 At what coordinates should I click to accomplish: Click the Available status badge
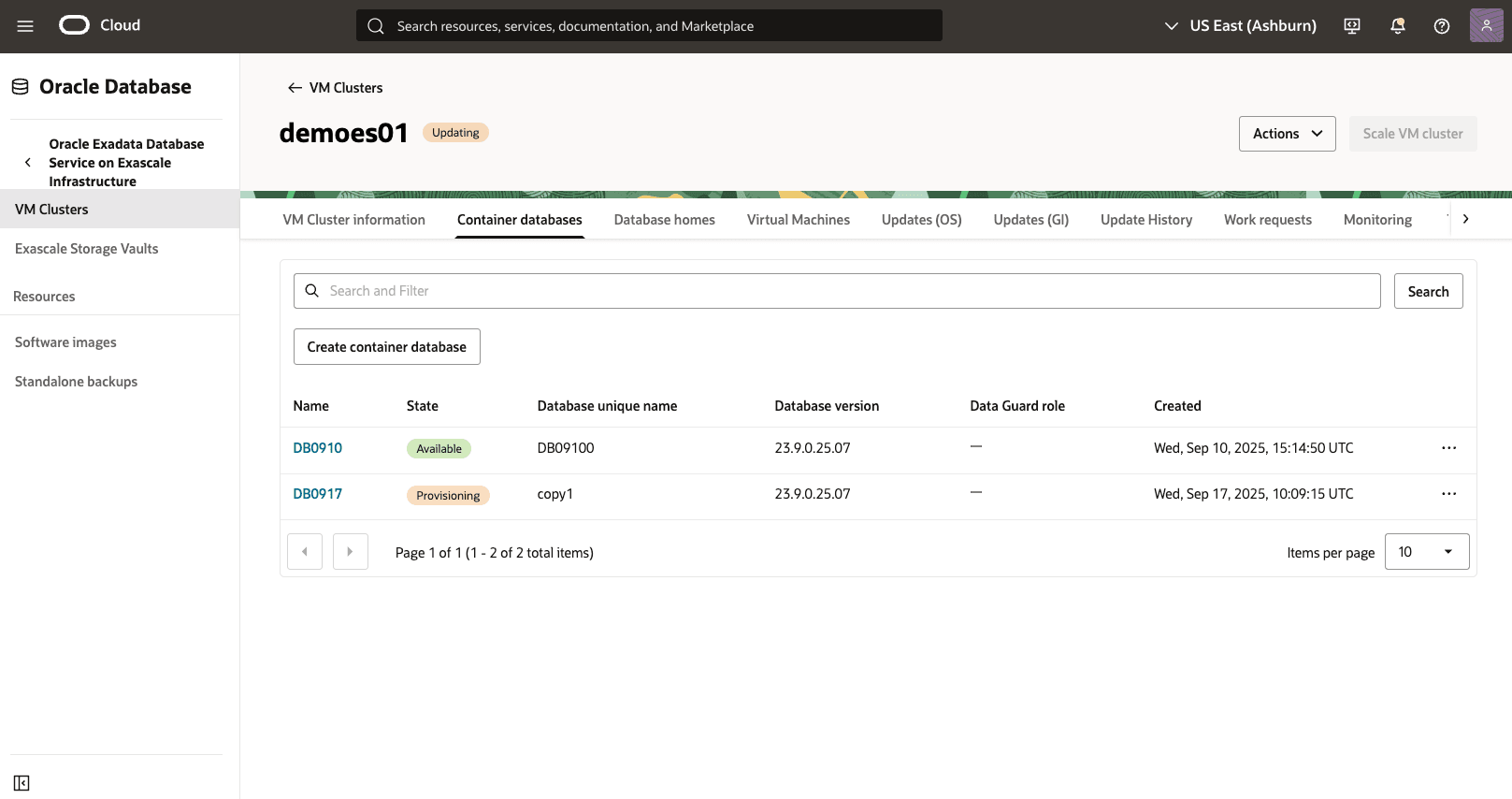click(439, 449)
